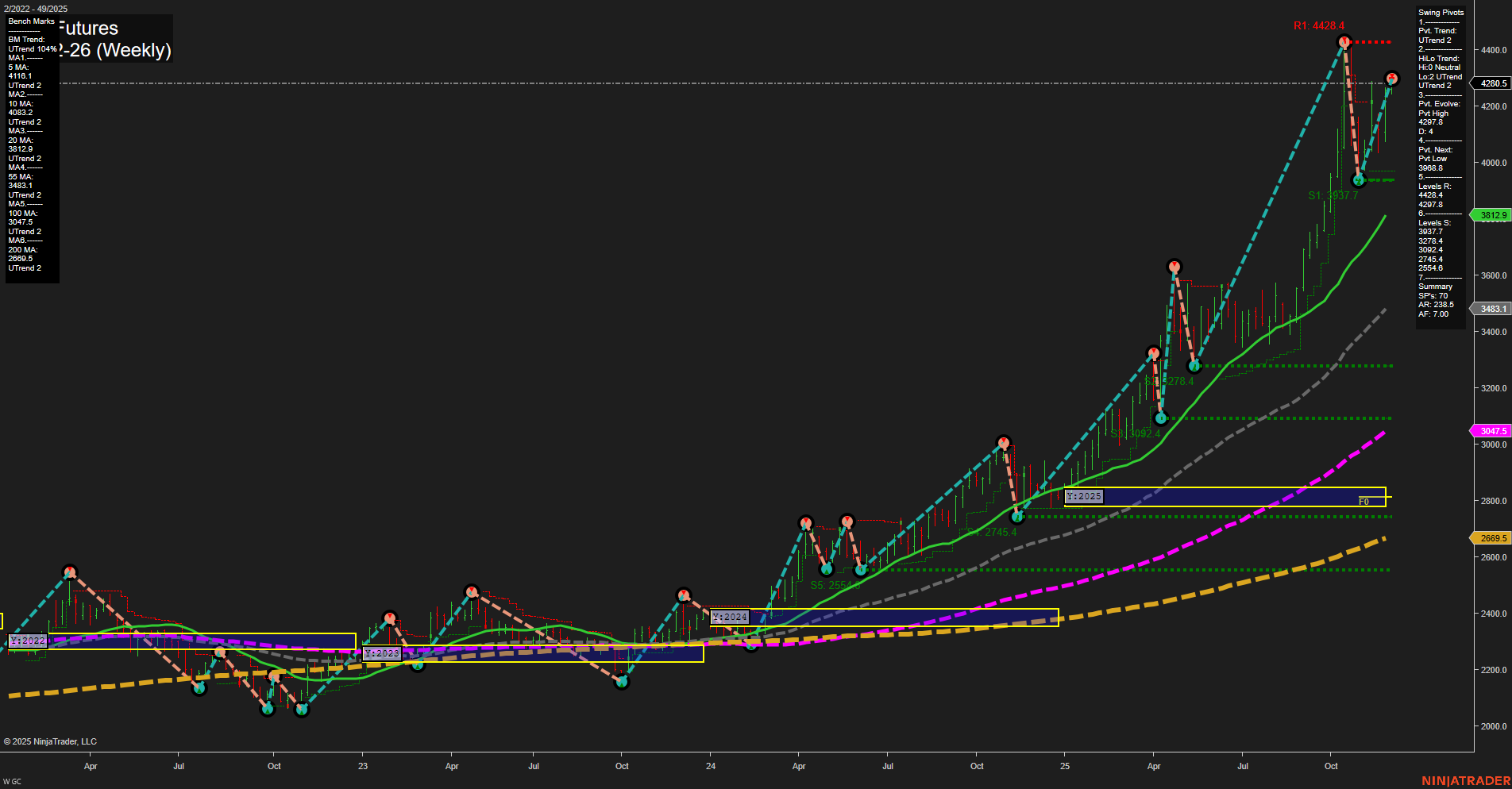Click the gray 3483.1 price level marker

click(x=1491, y=309)
